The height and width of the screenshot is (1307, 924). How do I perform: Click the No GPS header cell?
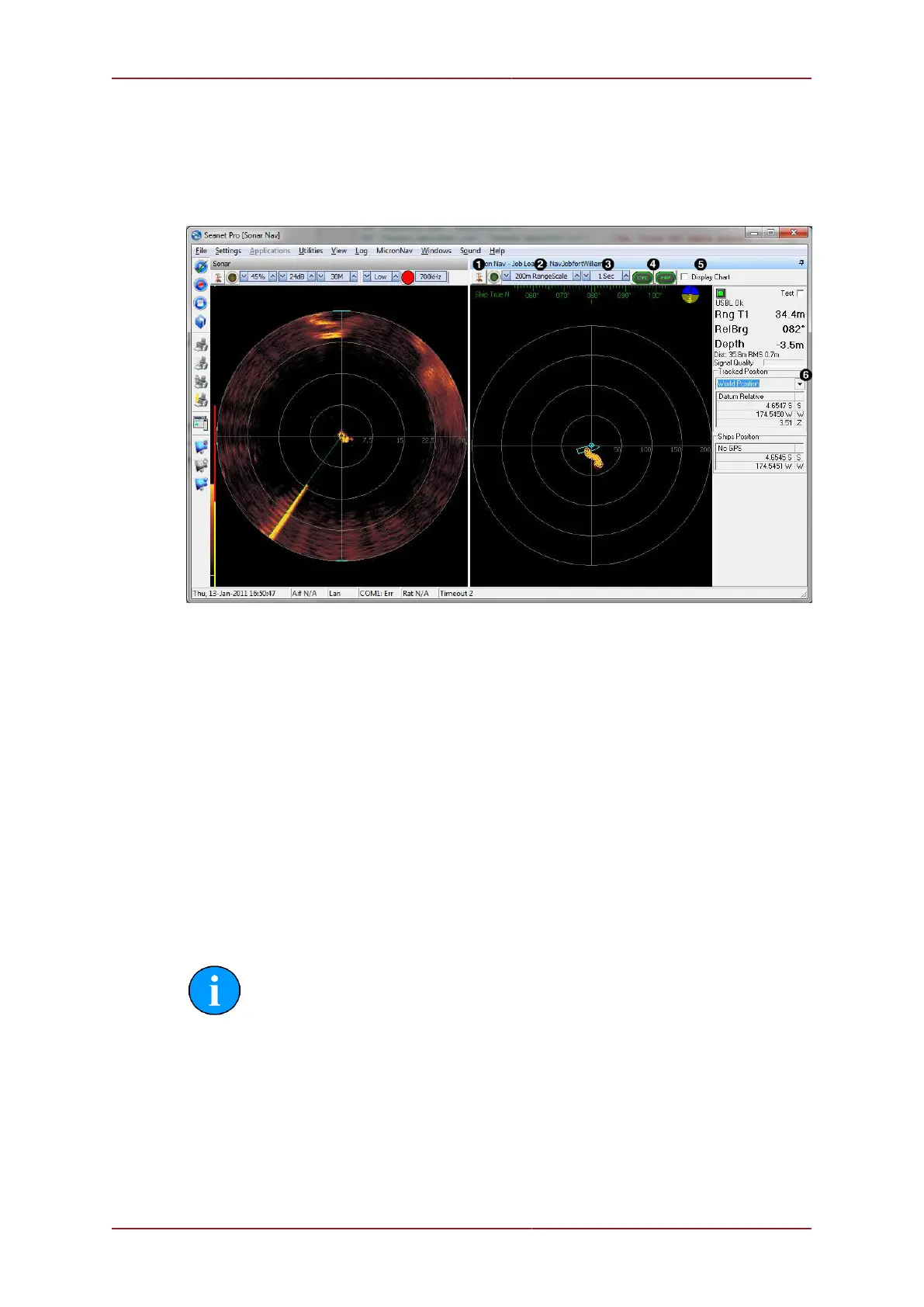[x=755, y=449]
